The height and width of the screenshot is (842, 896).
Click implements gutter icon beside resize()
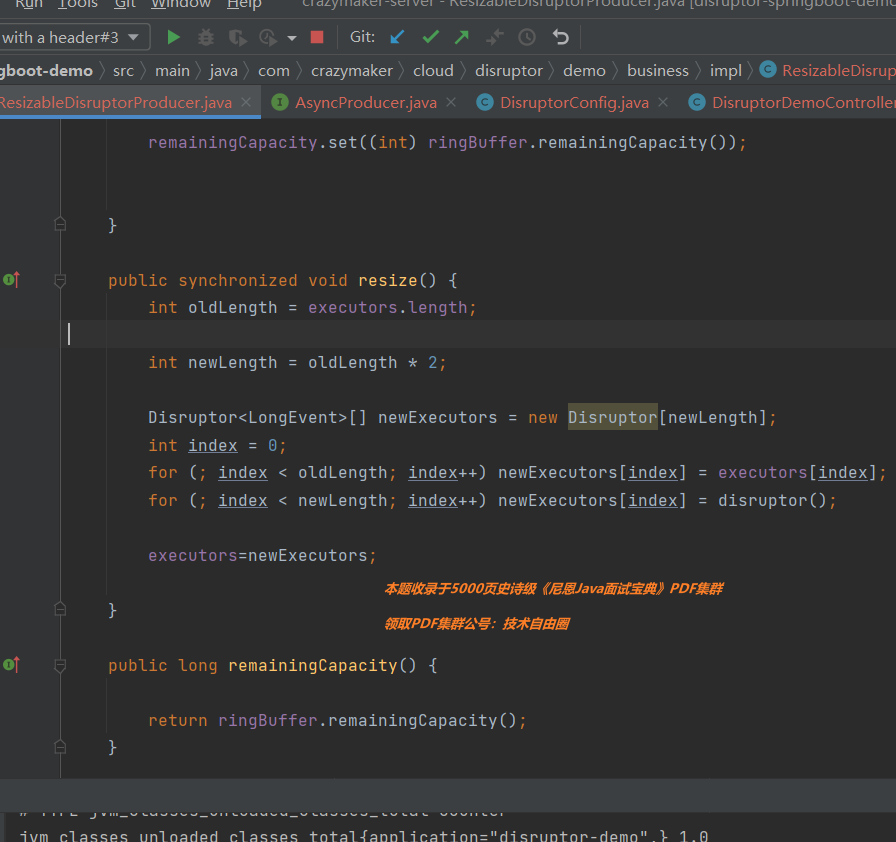11,280
